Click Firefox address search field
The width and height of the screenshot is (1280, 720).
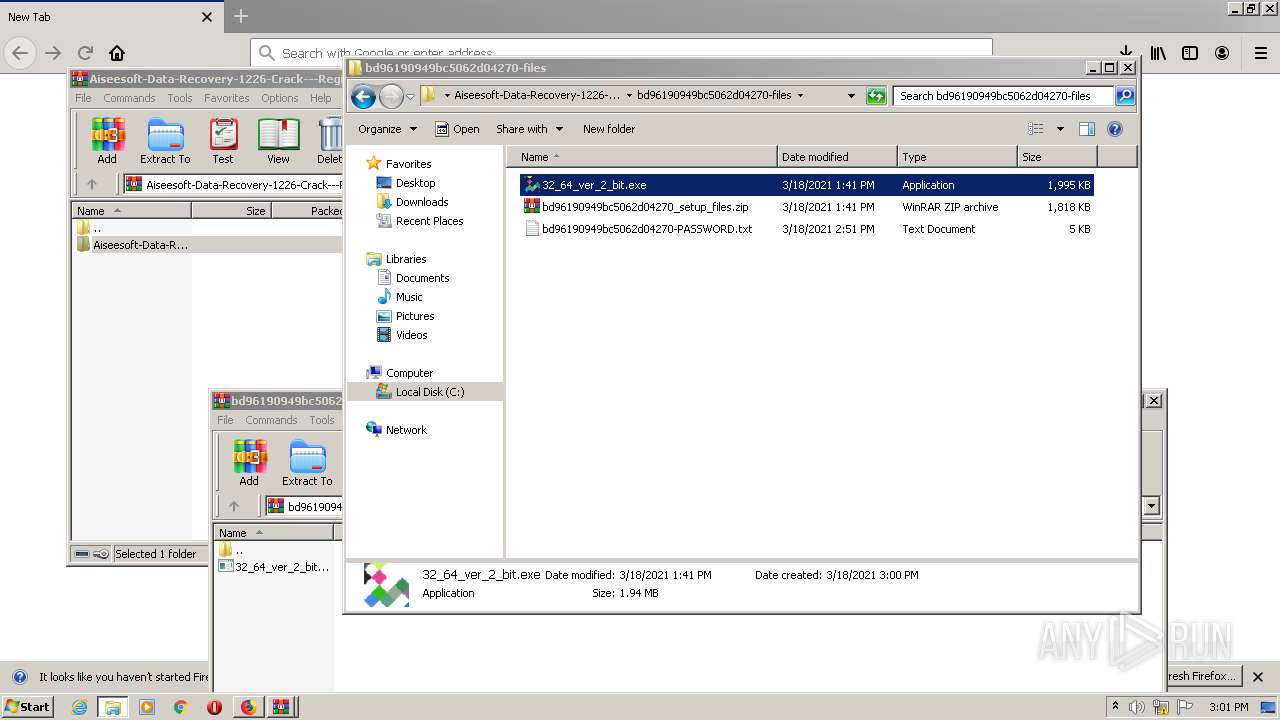click(x=622, y=53)
